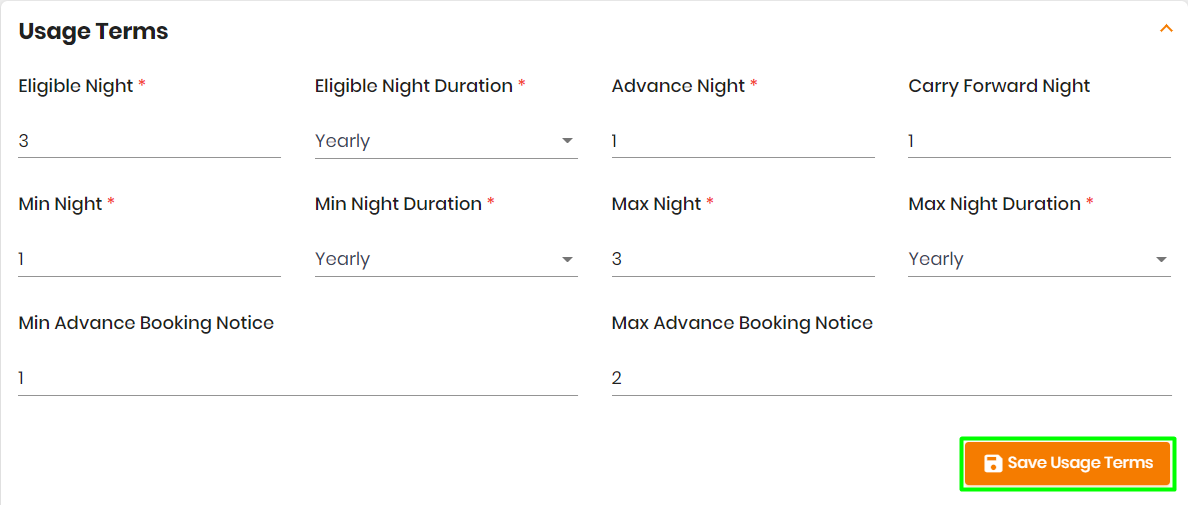
Task: Select the Max Night input field
Action: click(743, 260)
